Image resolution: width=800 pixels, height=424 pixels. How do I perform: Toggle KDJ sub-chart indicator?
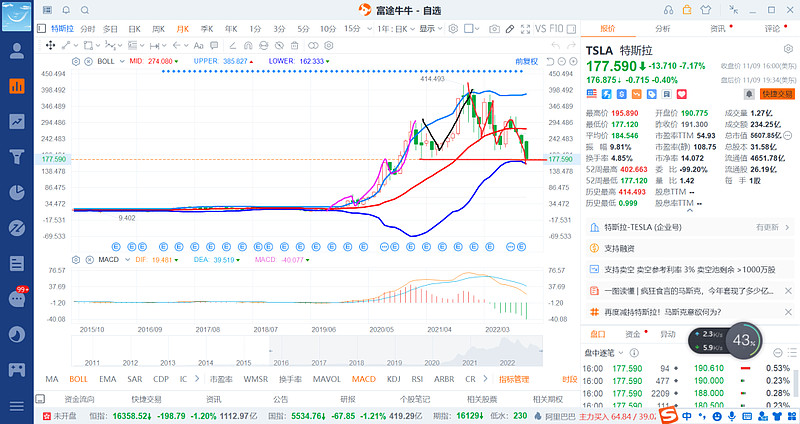(393, 379)
